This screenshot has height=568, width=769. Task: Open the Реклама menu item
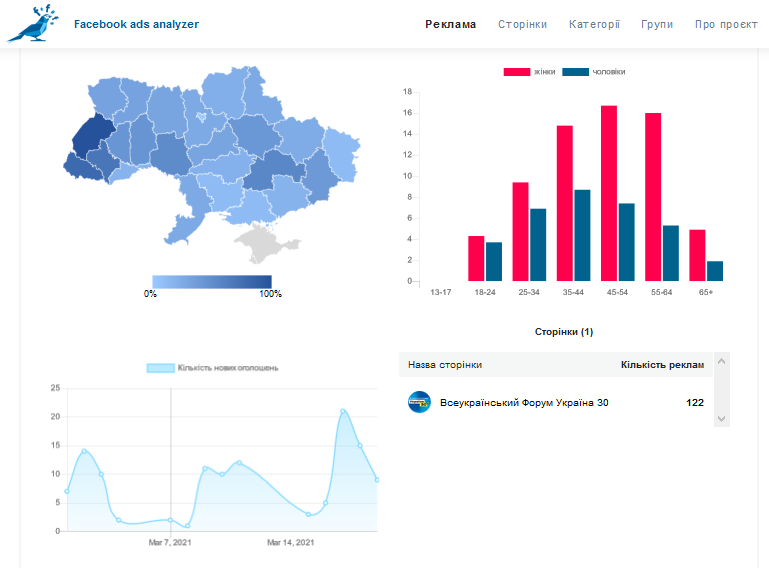(x=450, y=24)
